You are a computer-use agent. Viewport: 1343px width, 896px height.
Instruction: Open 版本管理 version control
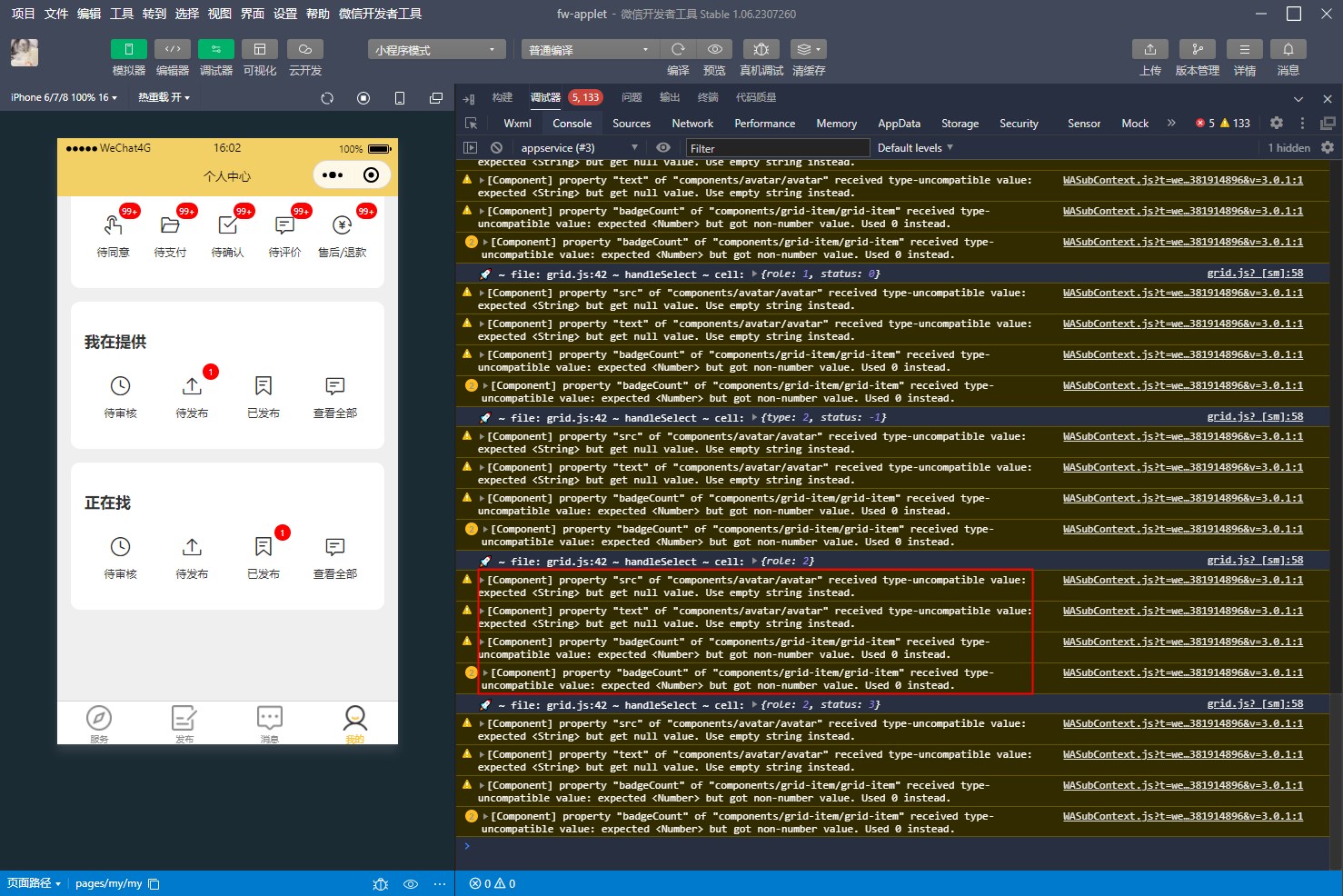click(1198, 49)
